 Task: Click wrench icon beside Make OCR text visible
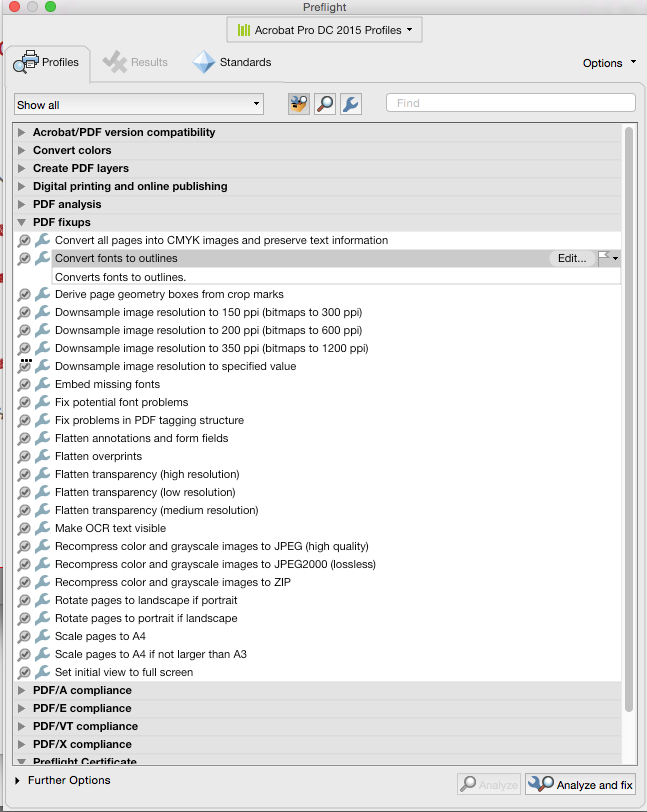click(x=42, y=528)
